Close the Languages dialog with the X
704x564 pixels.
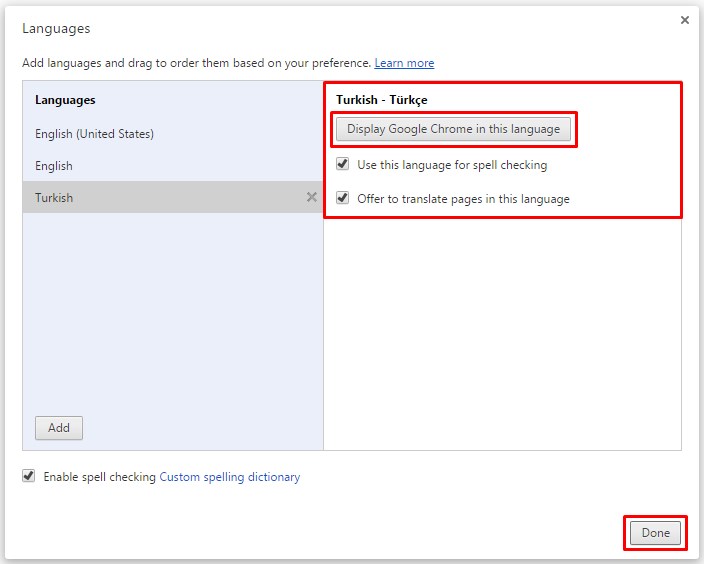pyautogui.click(x=684, y=19)
